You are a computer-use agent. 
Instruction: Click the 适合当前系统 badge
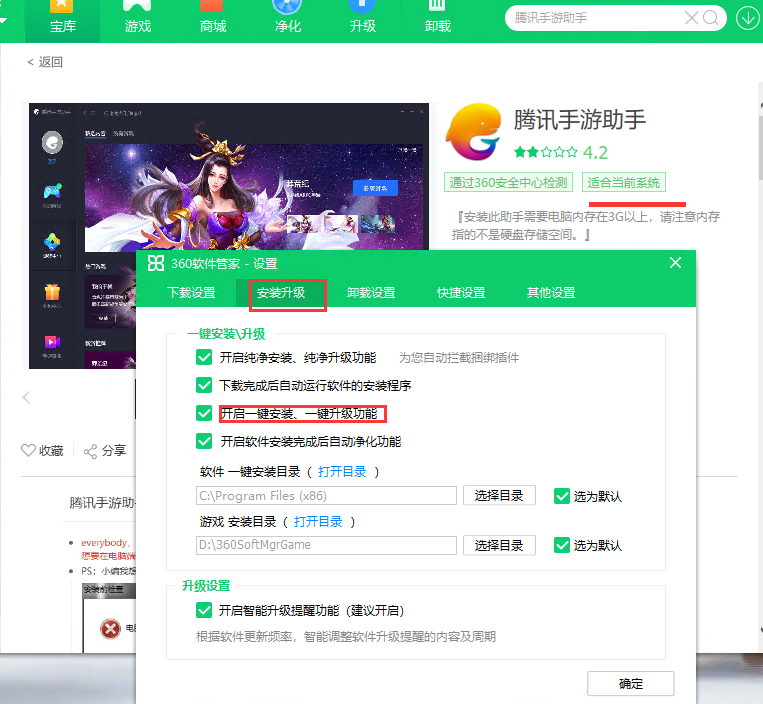tap(623, 182)
